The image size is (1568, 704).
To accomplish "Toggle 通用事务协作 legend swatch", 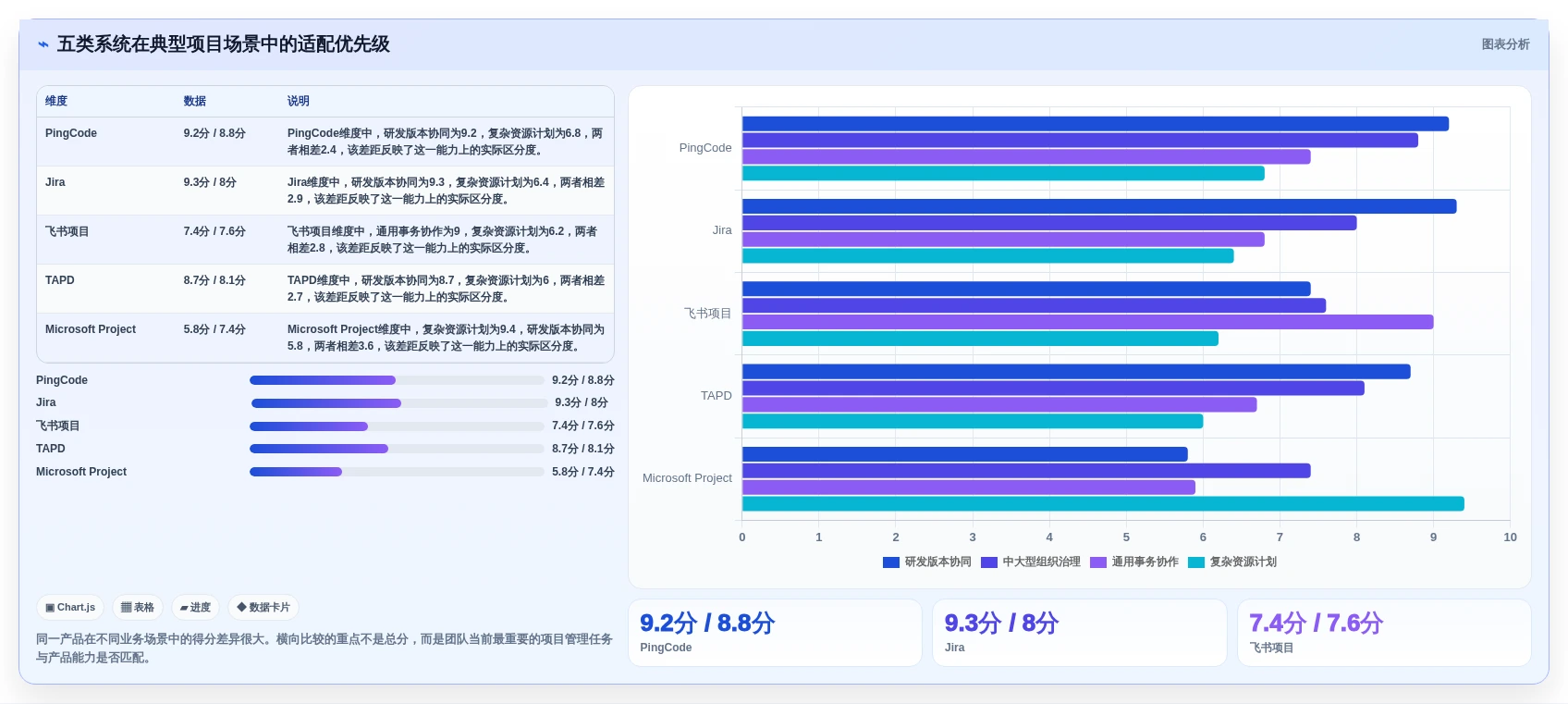I will tap(1098, 562).
